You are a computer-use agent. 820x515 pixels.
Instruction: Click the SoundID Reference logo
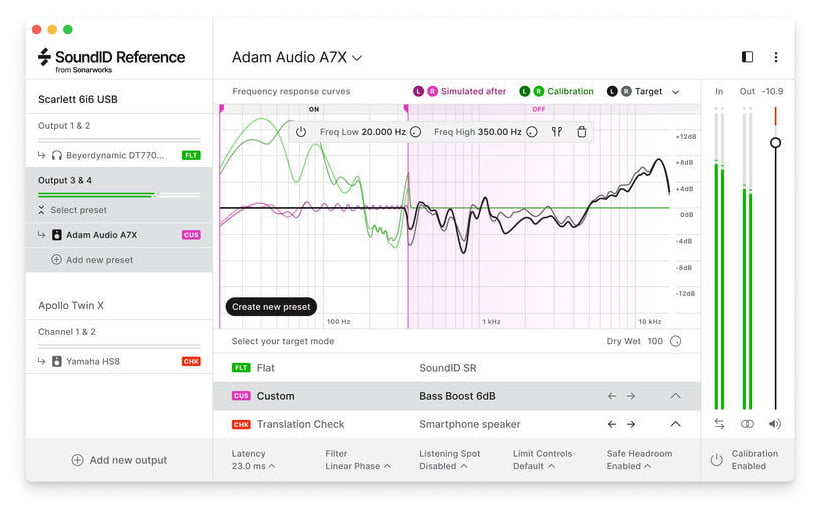(x=111, y=61)
